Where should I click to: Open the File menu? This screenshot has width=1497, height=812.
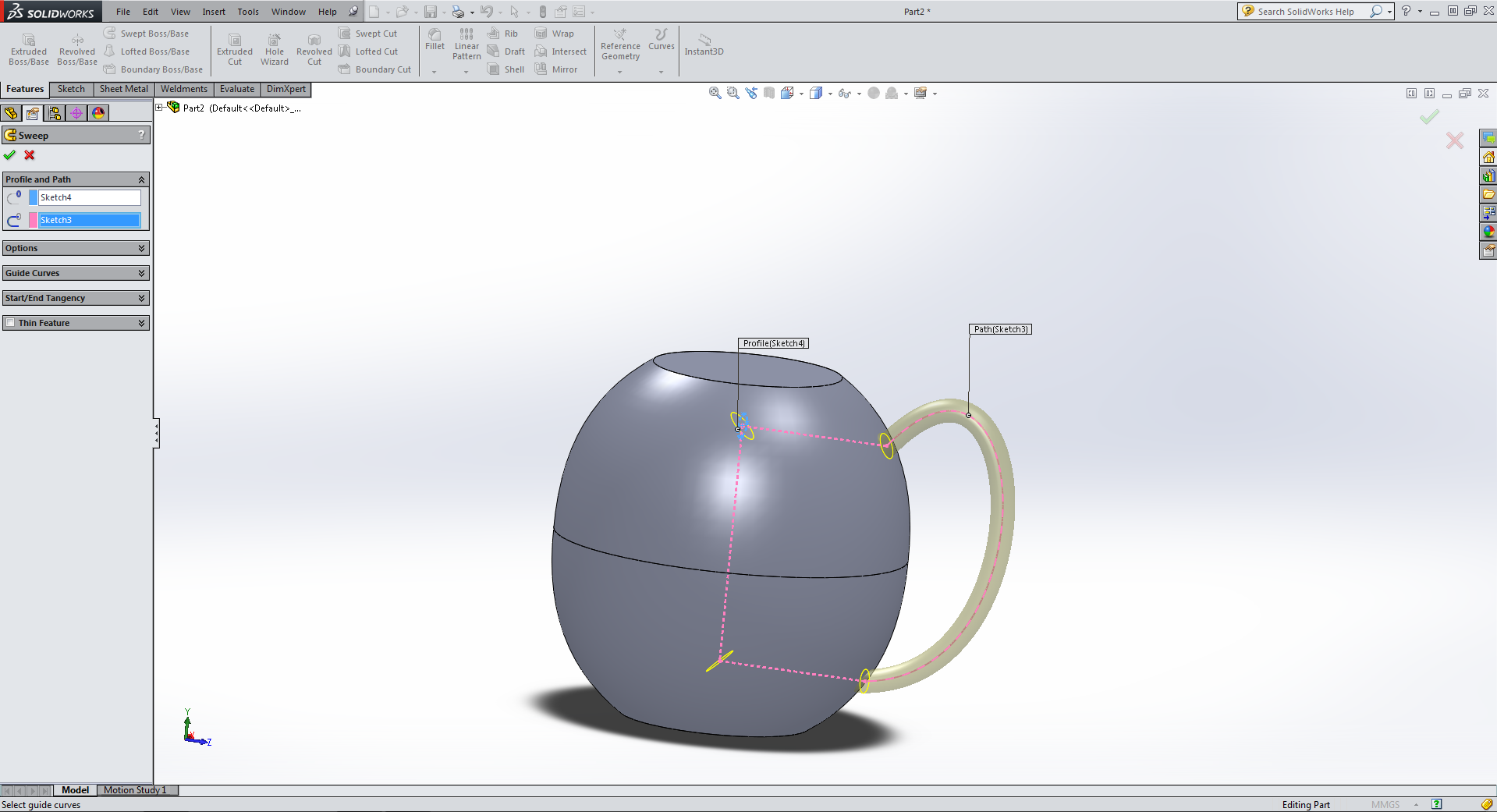123,12
